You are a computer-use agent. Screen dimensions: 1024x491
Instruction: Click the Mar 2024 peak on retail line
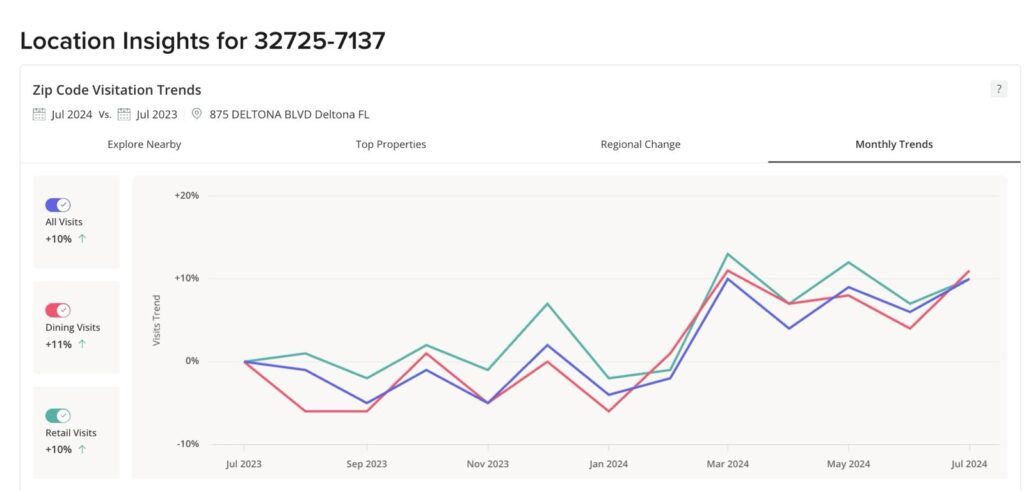[x=728, y=253]
